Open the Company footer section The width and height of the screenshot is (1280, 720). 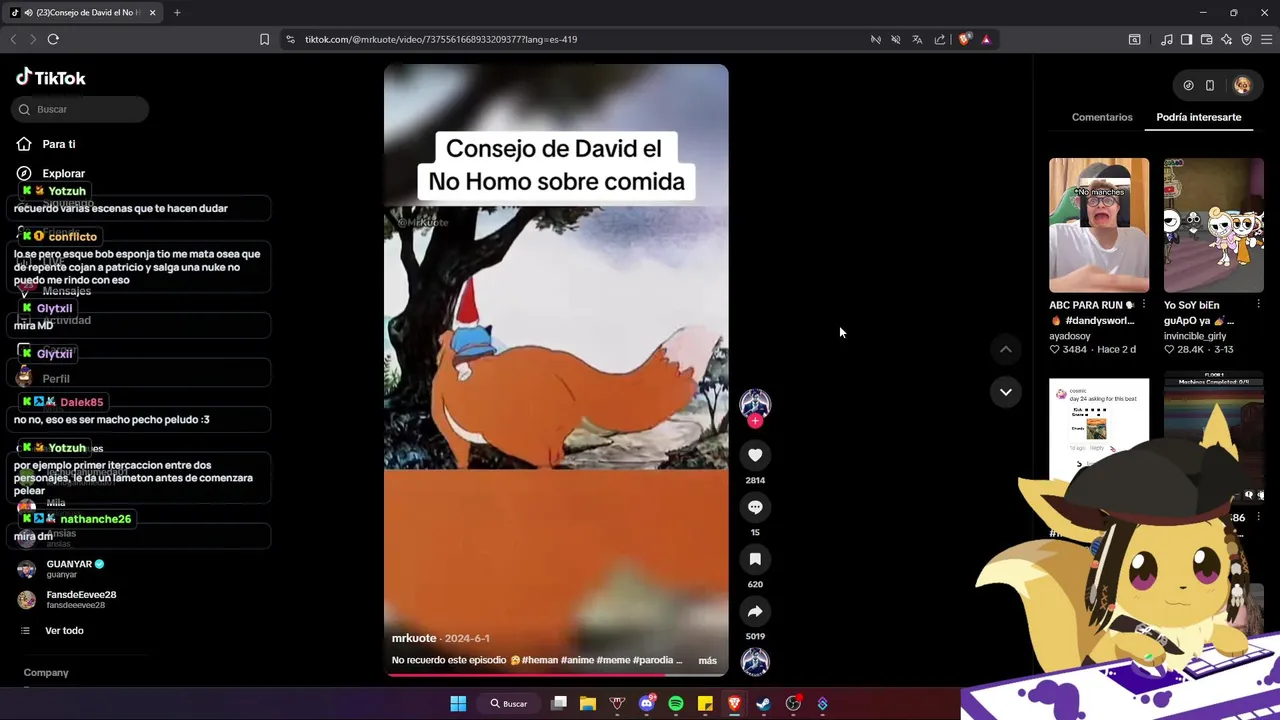46,673
